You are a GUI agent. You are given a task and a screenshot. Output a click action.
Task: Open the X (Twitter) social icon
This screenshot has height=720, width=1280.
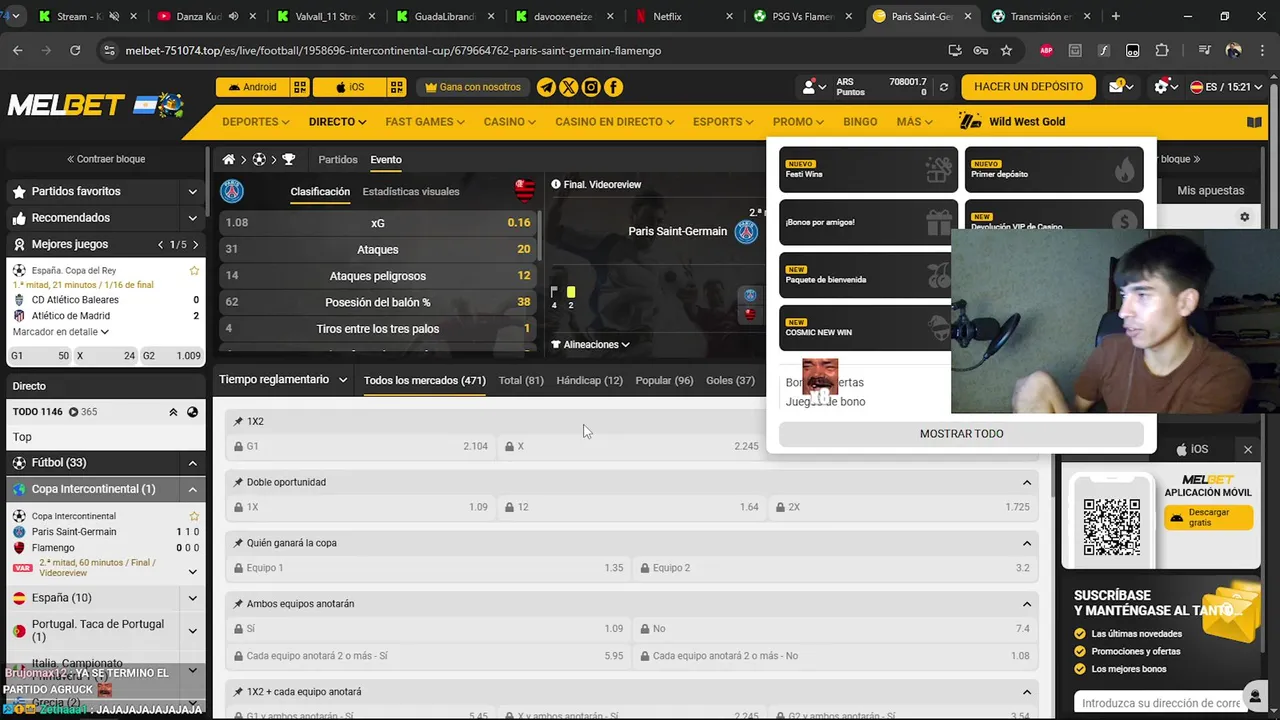click(x=569, y=87)
